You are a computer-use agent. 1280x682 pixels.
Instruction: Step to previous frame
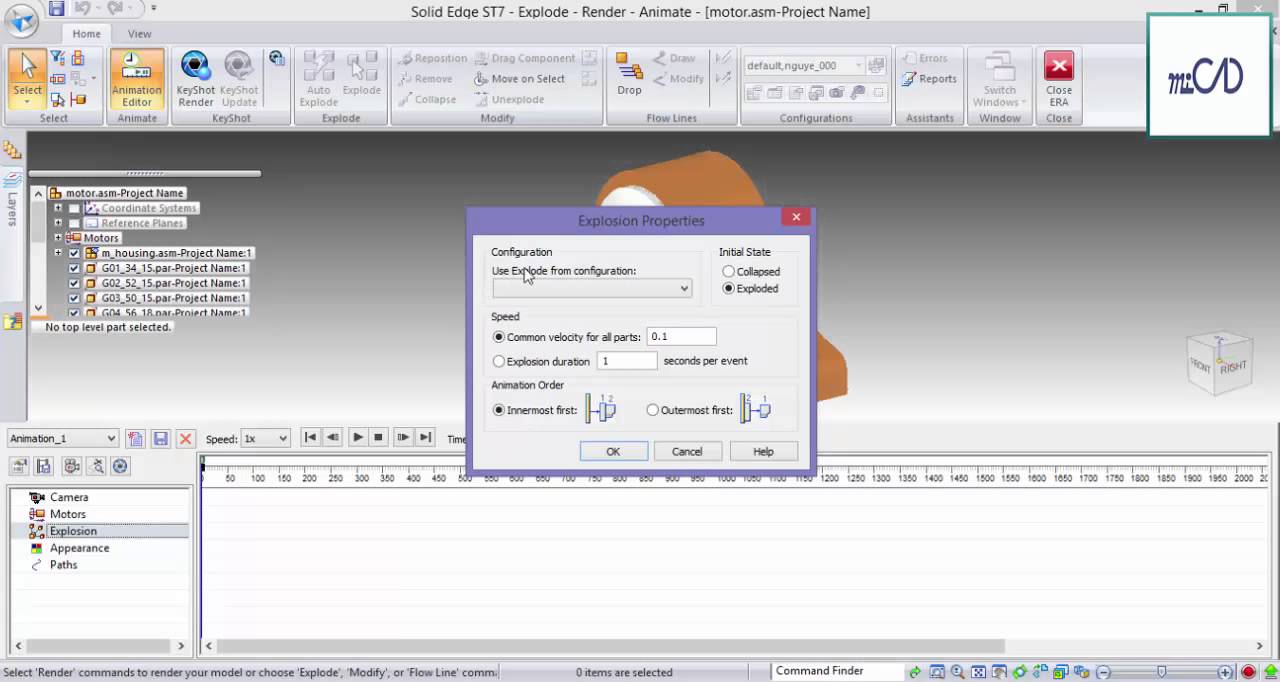(x=332, y=437)
